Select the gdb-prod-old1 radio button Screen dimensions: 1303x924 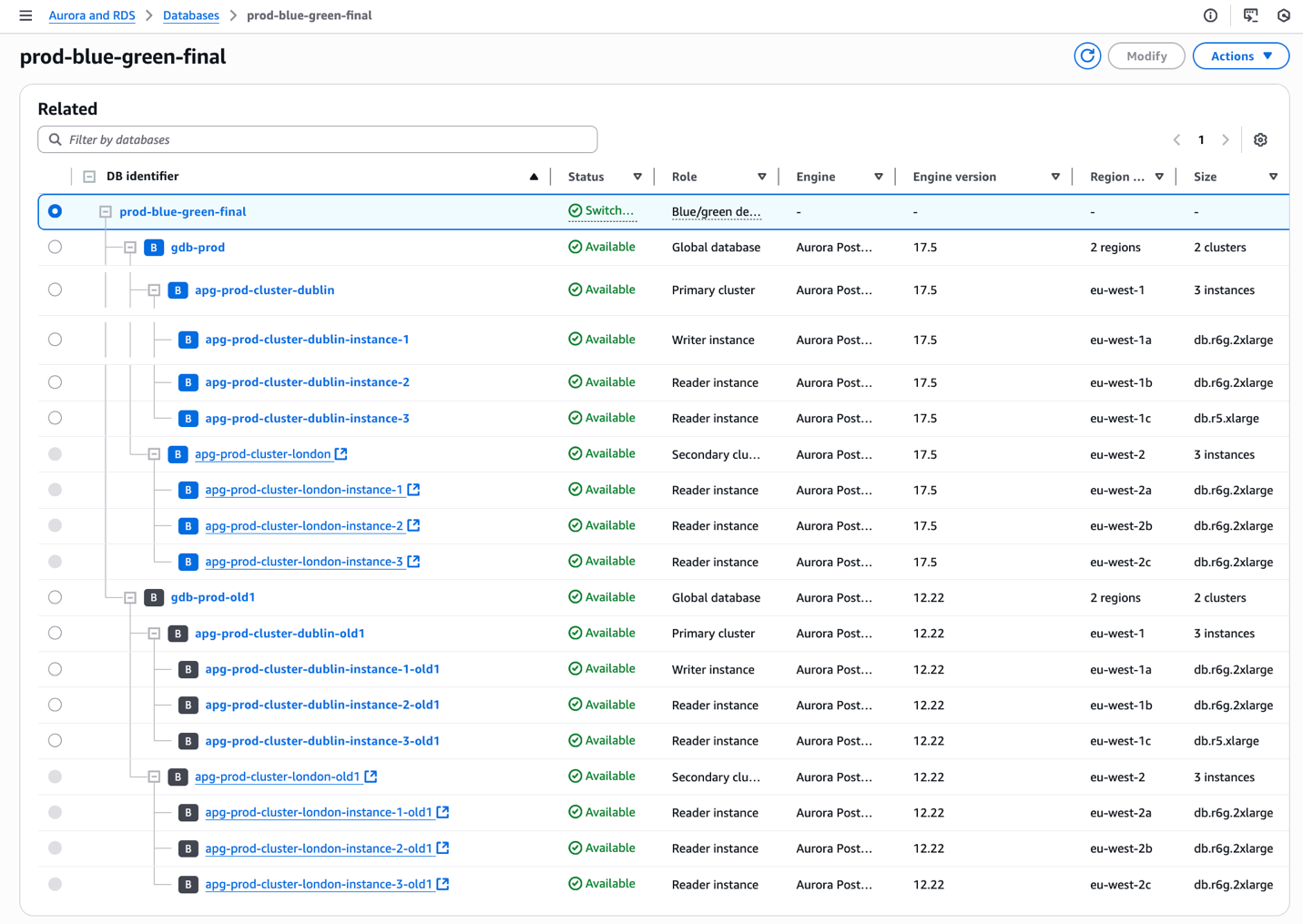[x=56, y=597]
